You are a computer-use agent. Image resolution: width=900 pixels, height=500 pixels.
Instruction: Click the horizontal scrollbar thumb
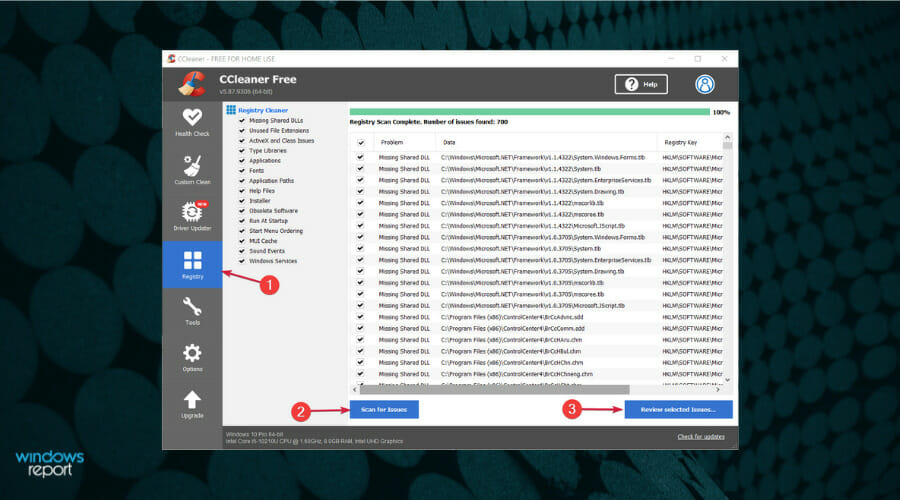(494, 389)
